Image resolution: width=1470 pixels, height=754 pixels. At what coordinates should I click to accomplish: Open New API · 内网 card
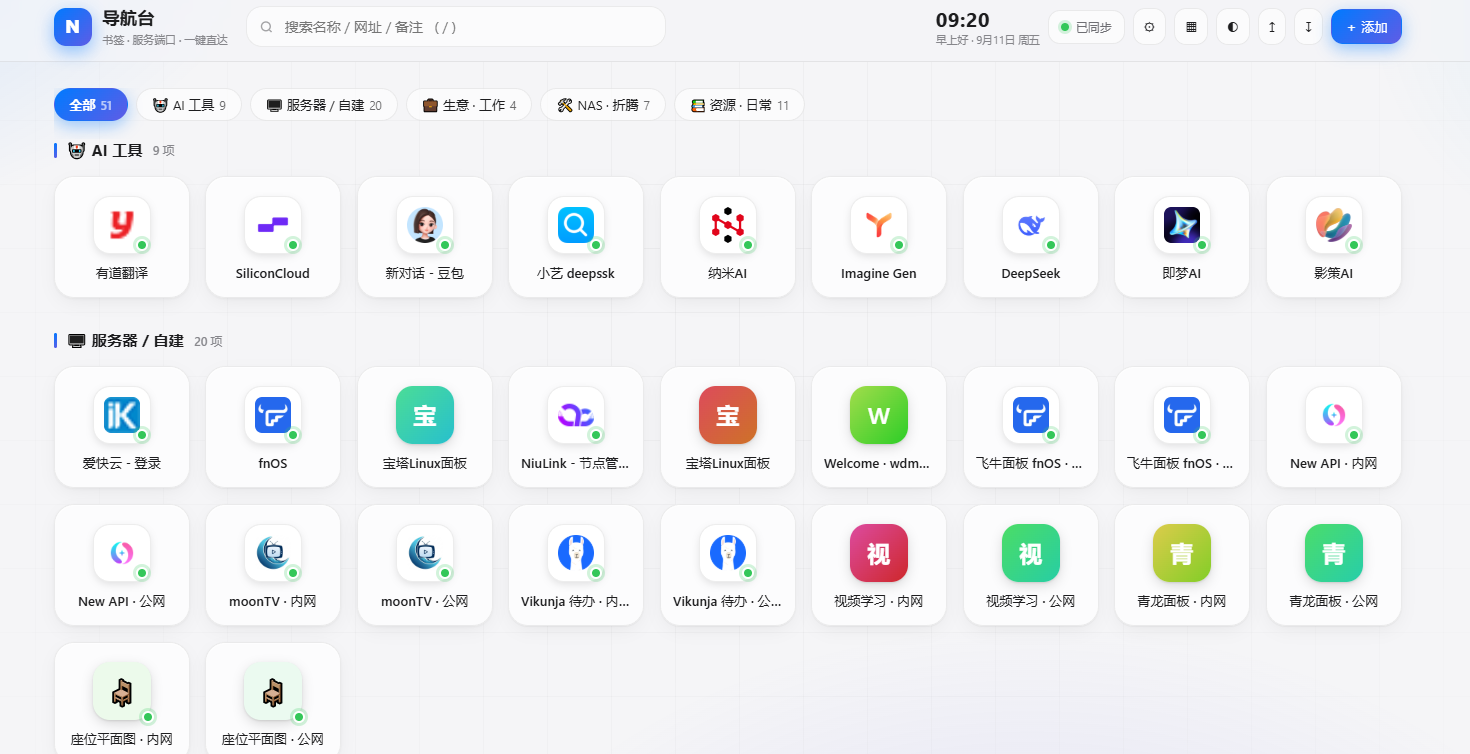pyautogui.click(x=1334, y=427)
